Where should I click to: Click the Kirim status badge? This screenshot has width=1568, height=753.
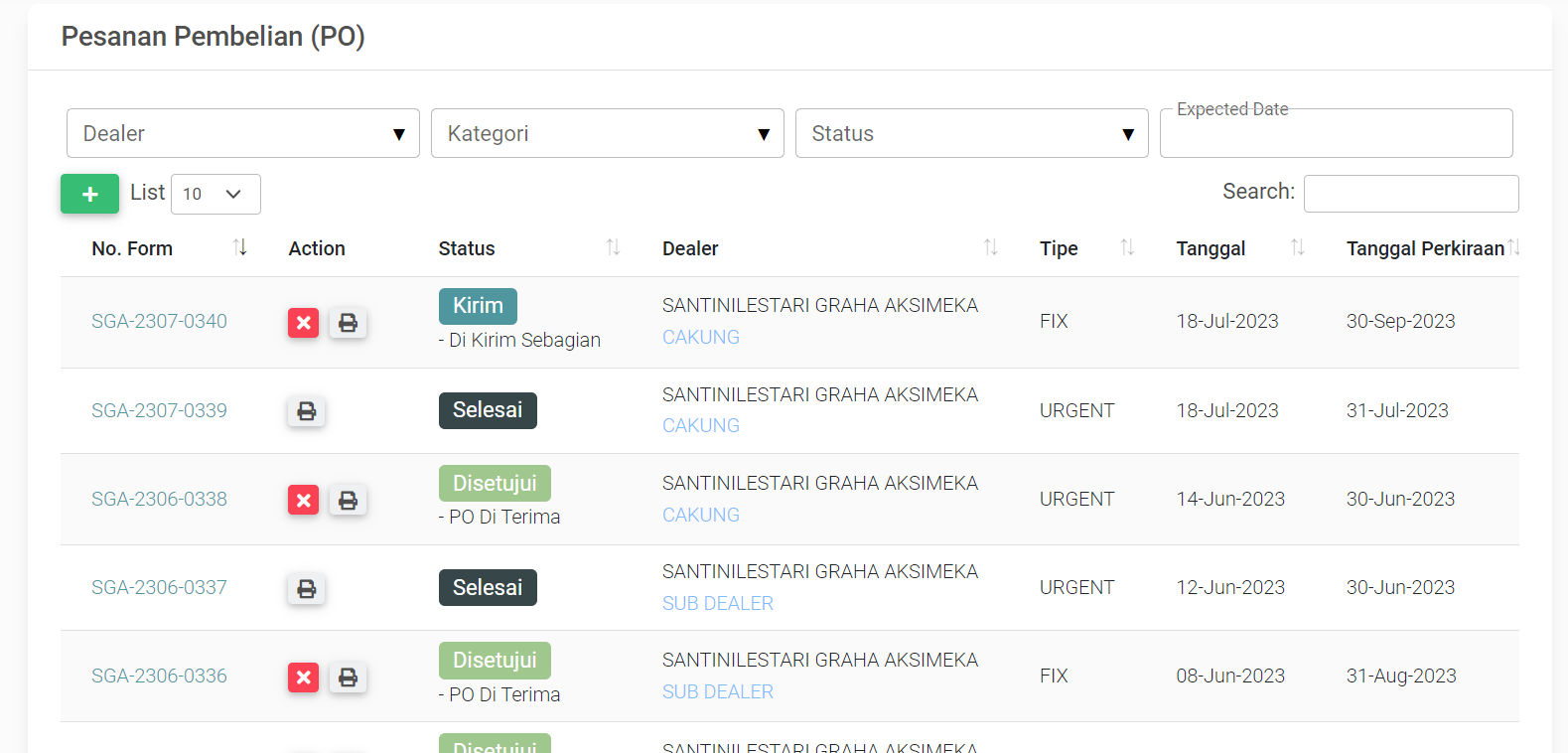(478, 306)
